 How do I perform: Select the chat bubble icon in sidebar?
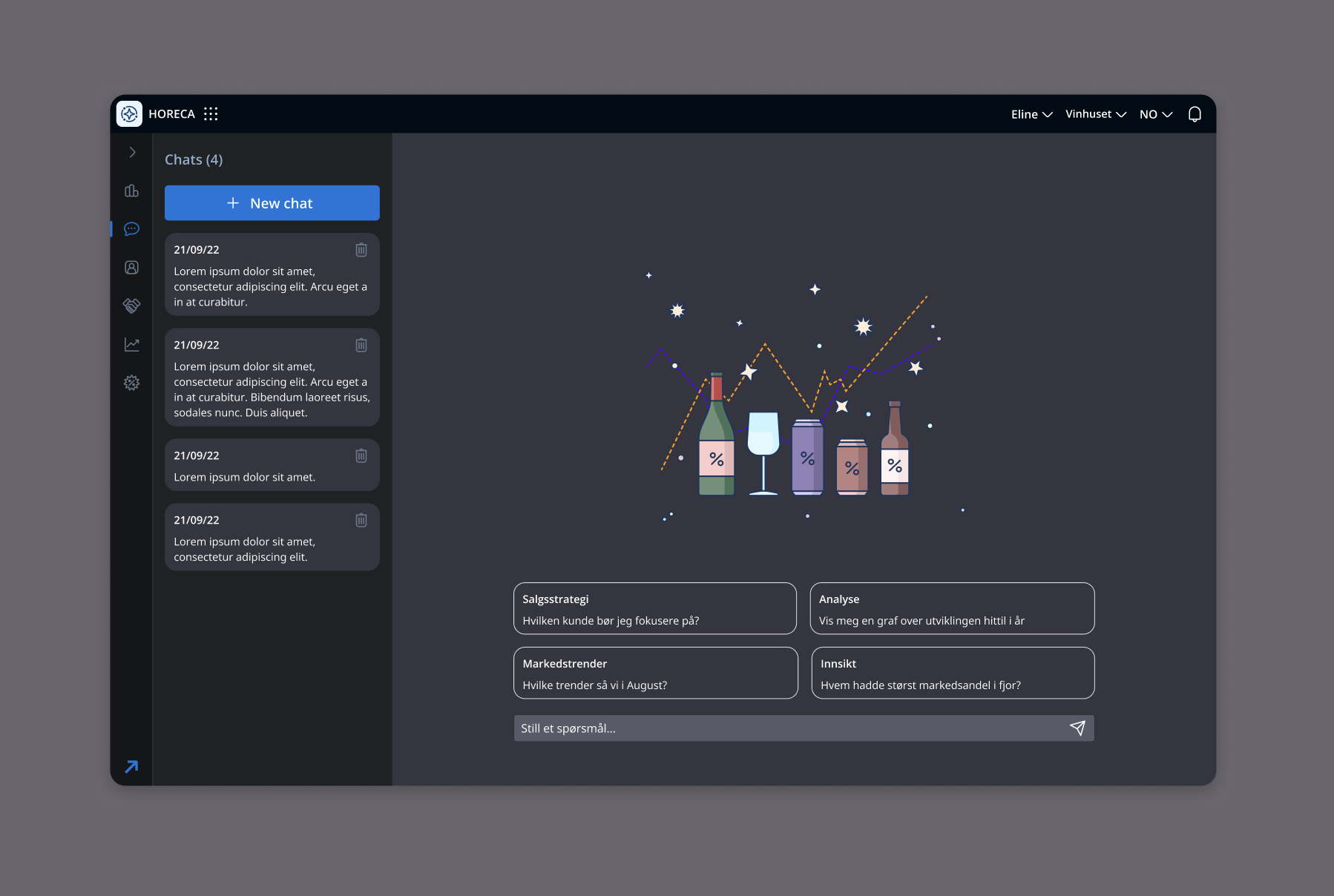(x=131, y=229)
